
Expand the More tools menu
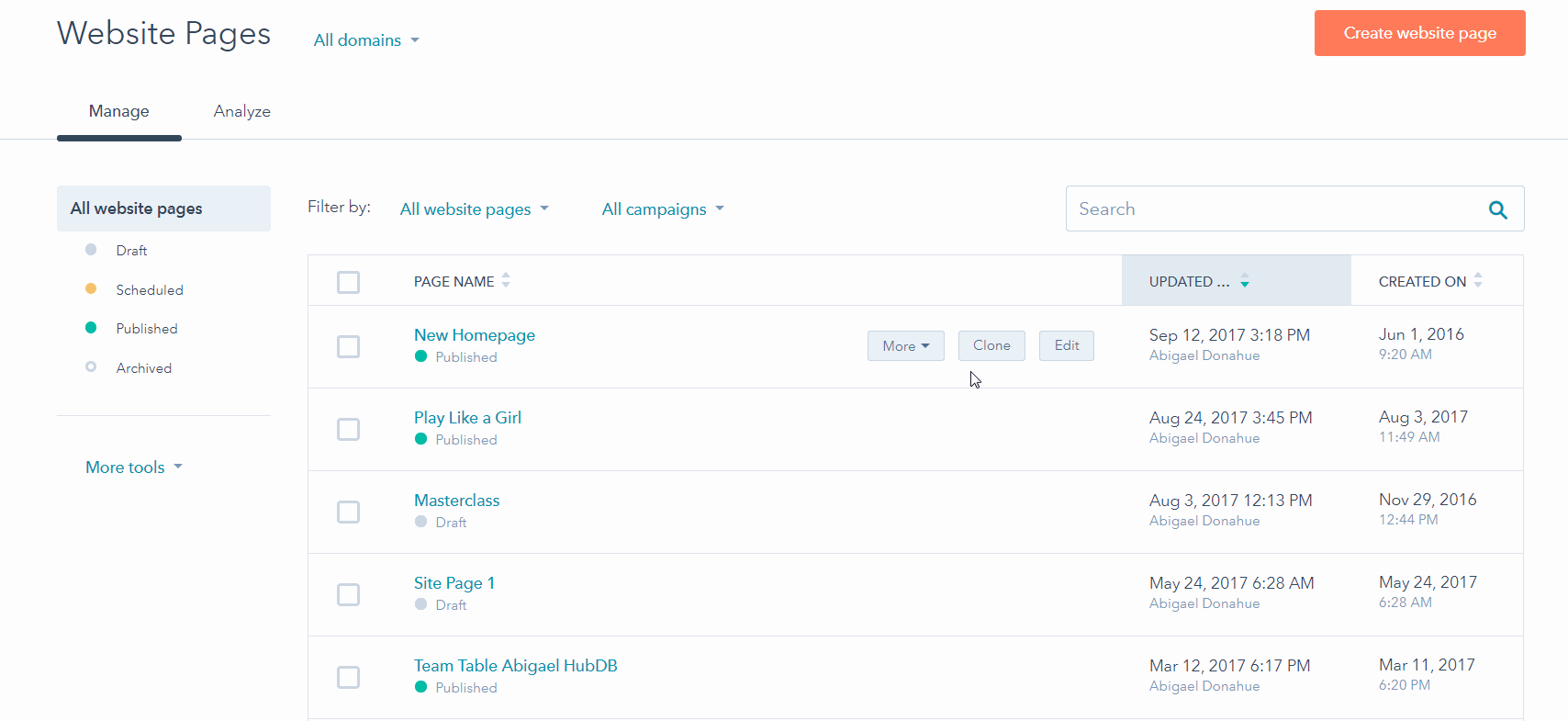pyautogui.click(x=134, y=468)
